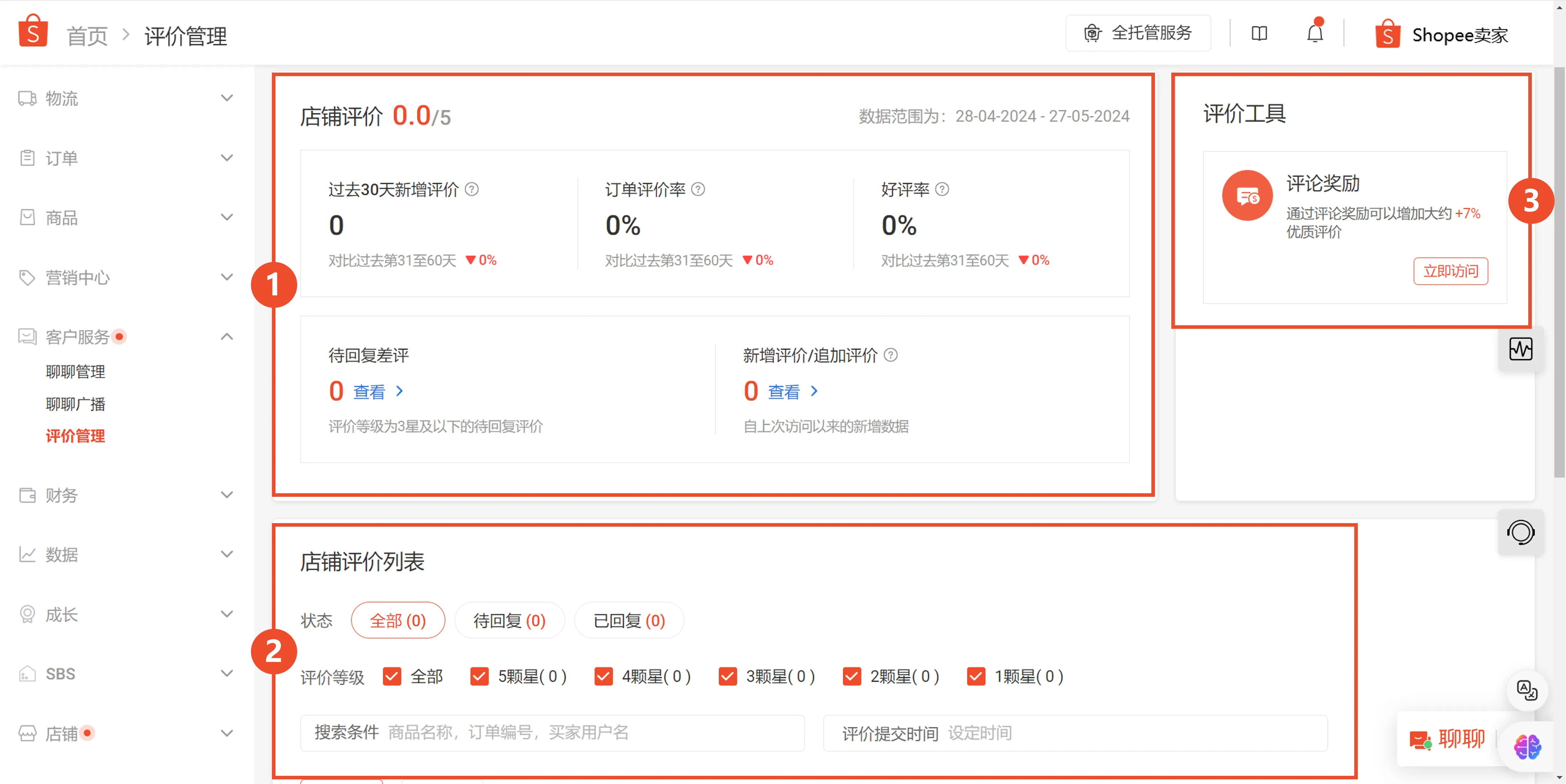Click the 立即访问 button

tap(1450, 271)
